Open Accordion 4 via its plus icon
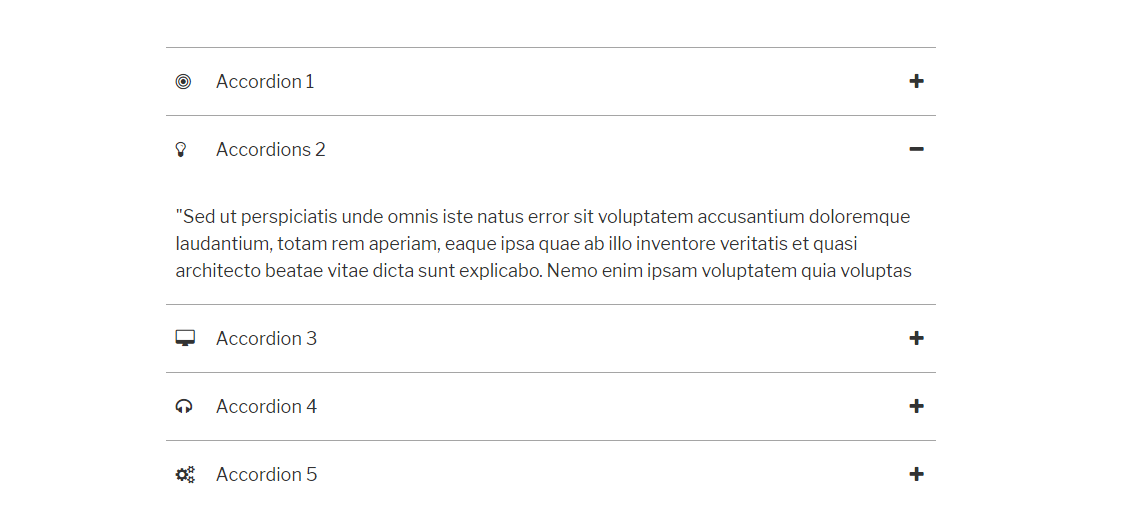 click(x=916, y=406)
